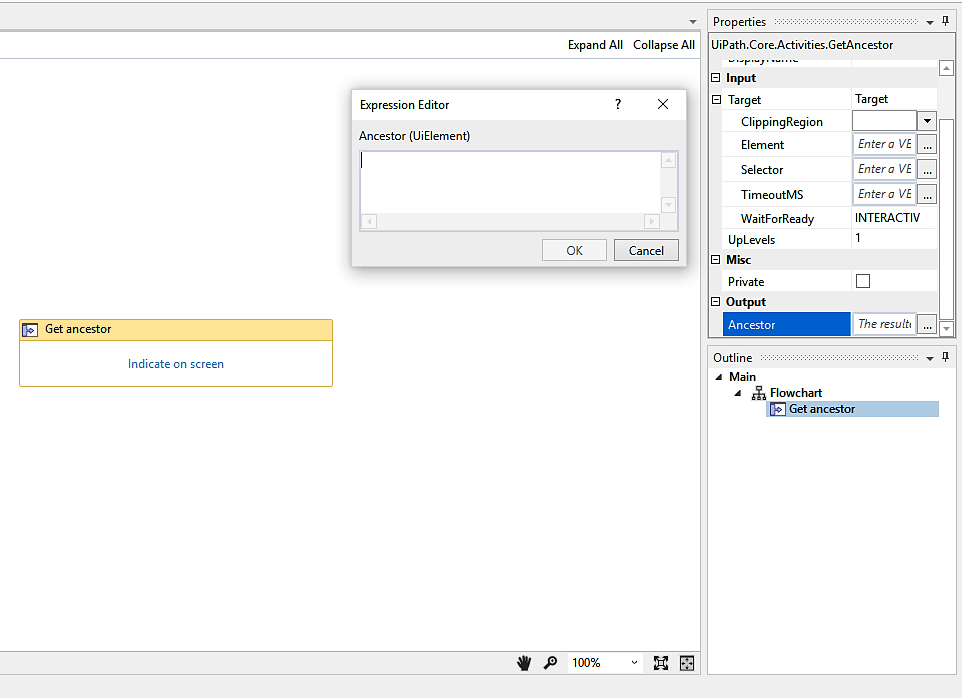Confirm with the OK button
The height and width of the screenshot is (698, 962).
pos(574,250)
